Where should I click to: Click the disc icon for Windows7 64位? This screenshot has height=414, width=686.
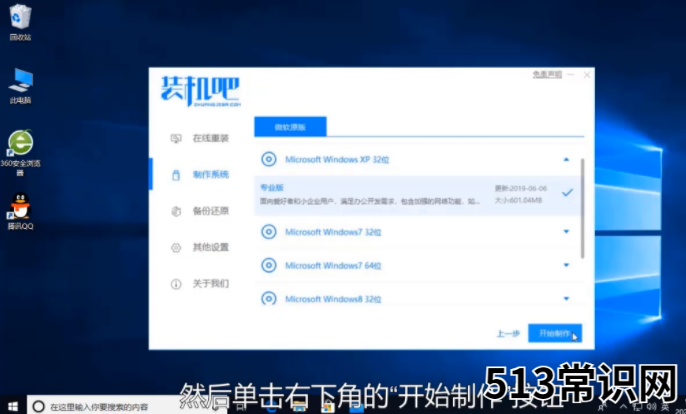(269, 265)
